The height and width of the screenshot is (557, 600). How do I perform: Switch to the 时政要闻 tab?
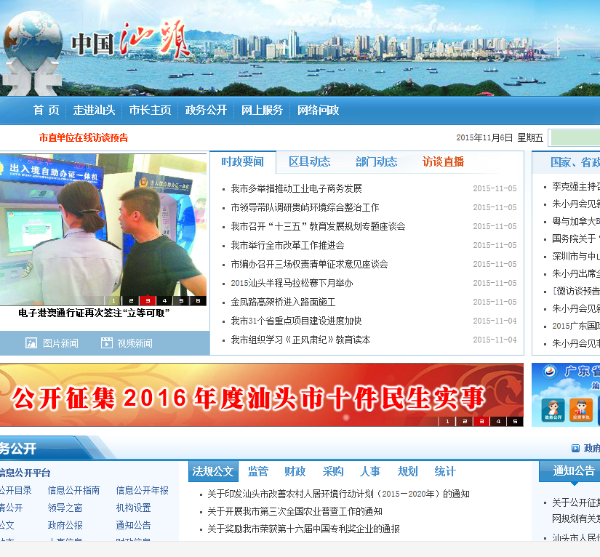tap(243, 162)
